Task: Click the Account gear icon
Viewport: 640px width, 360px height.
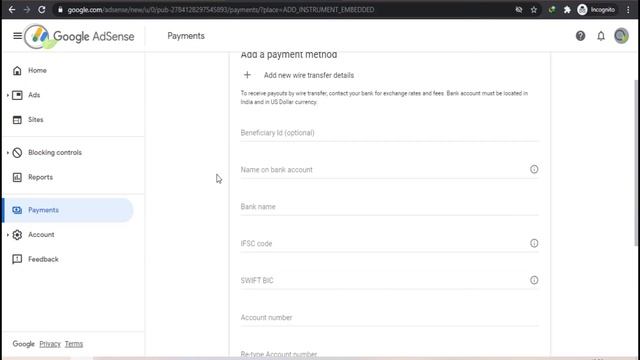Action: [17, 235]
